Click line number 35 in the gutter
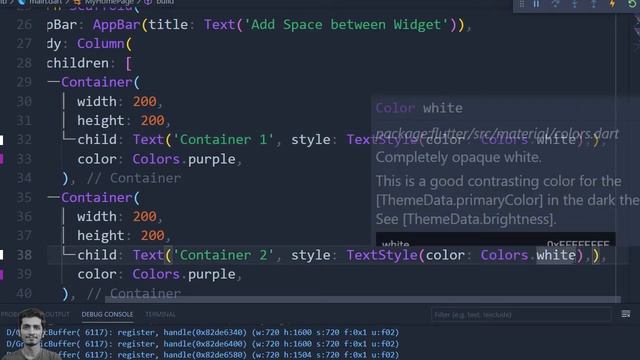 point(24,198)
